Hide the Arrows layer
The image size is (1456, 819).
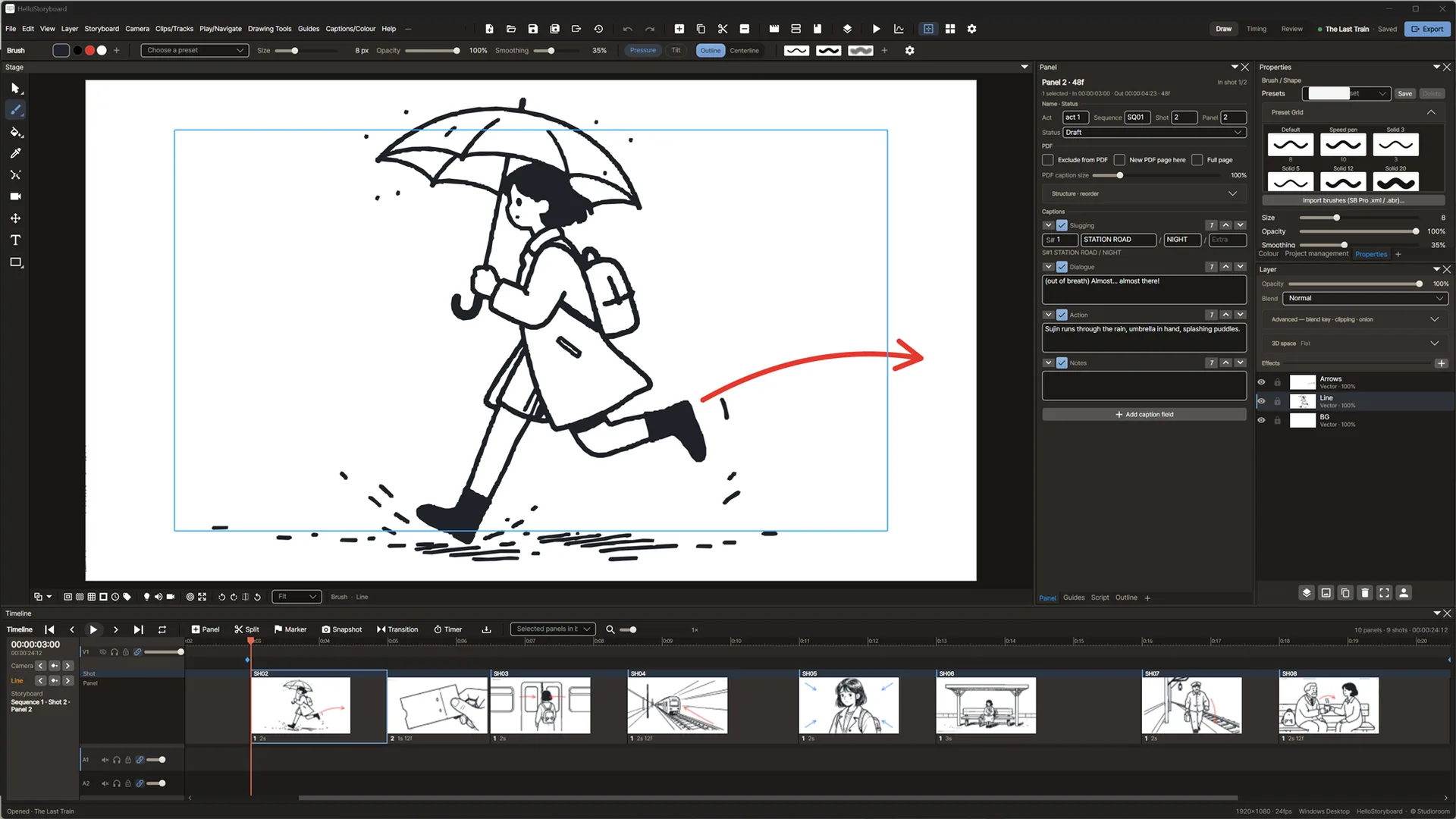click(1262, 382)
